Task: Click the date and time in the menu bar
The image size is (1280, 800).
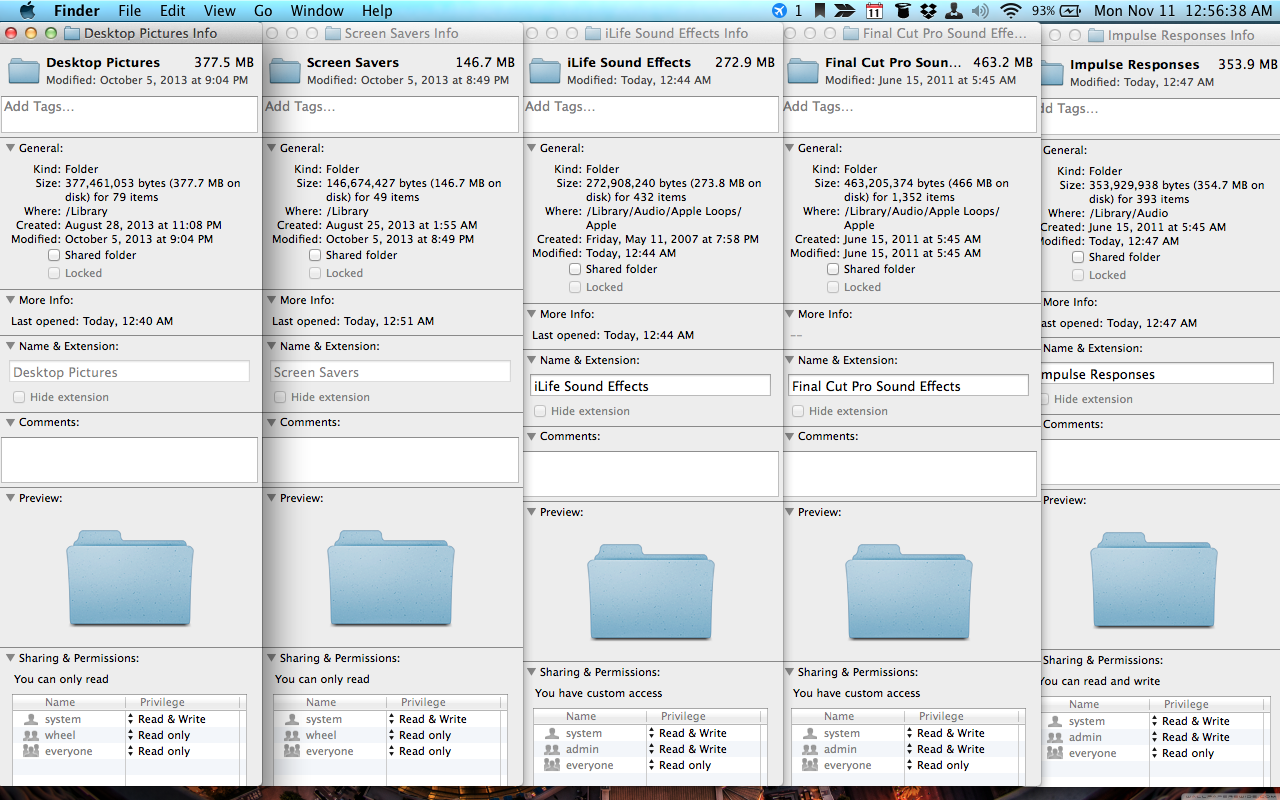Action: [1183, 11]
